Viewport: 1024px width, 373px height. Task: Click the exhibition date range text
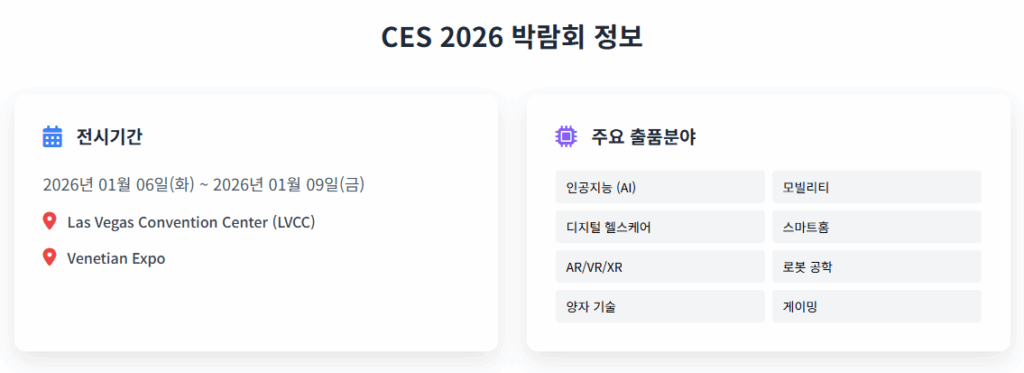pos(204,185)
